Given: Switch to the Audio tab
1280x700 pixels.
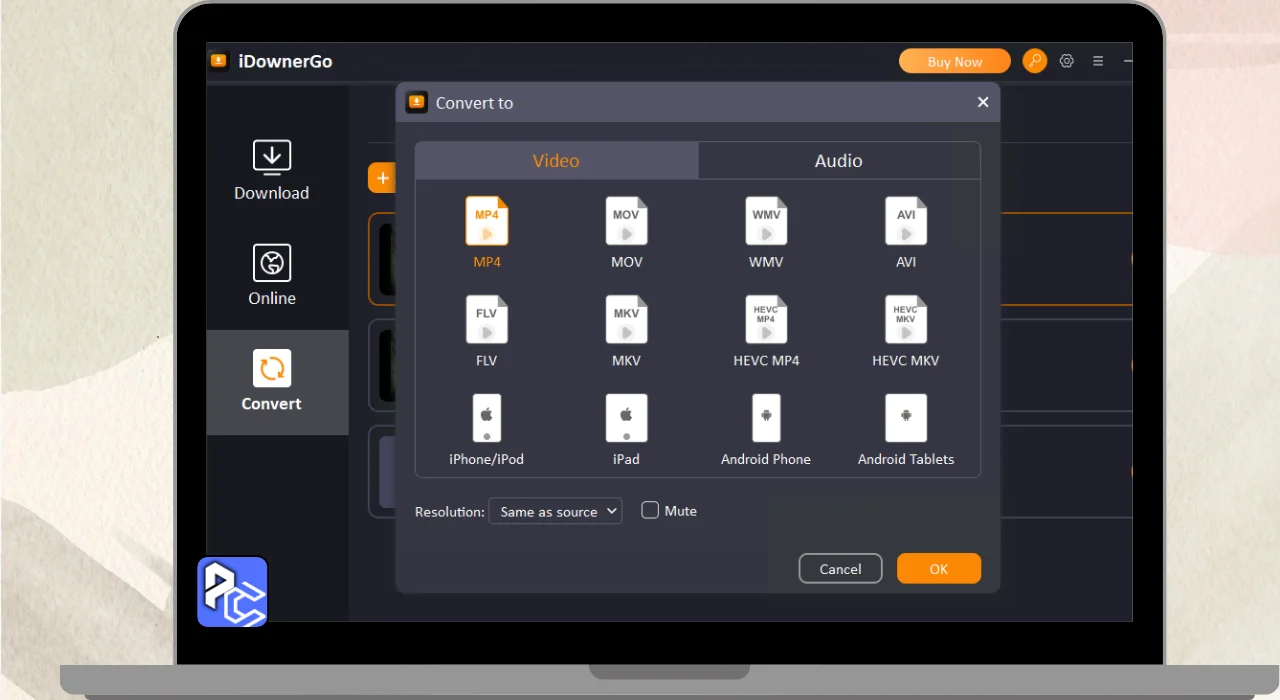Looking at the screenshot, I should point(838,161).
